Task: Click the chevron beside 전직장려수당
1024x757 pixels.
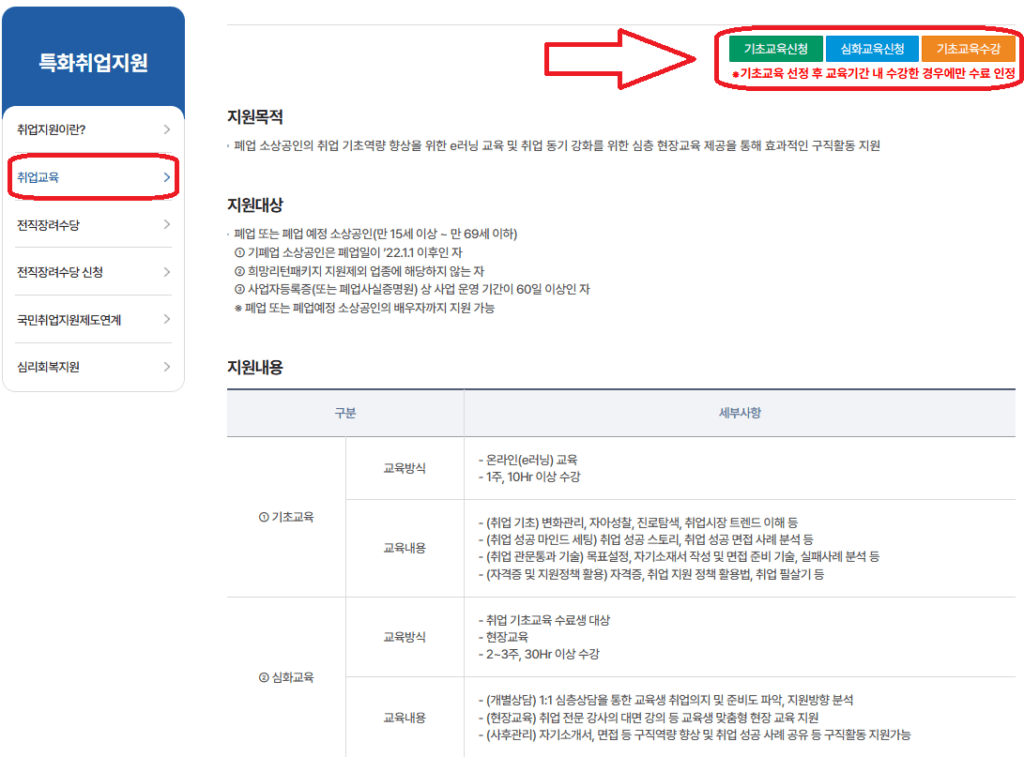Action: 167,225
